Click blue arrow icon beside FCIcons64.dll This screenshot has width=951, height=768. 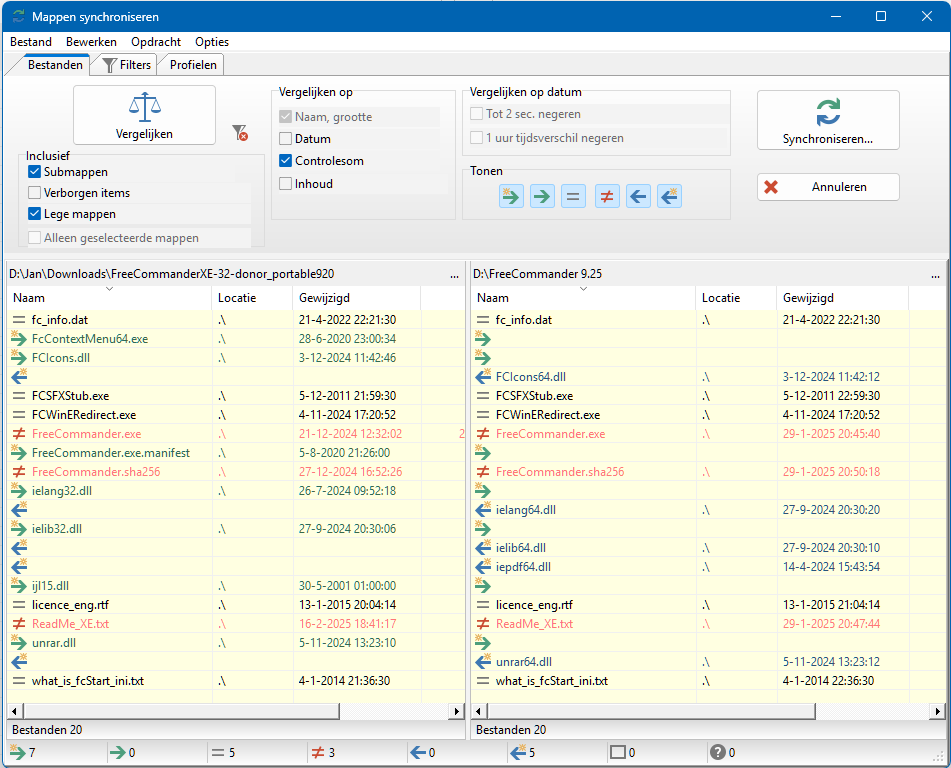pyautogui.click(x=483, y=377)
